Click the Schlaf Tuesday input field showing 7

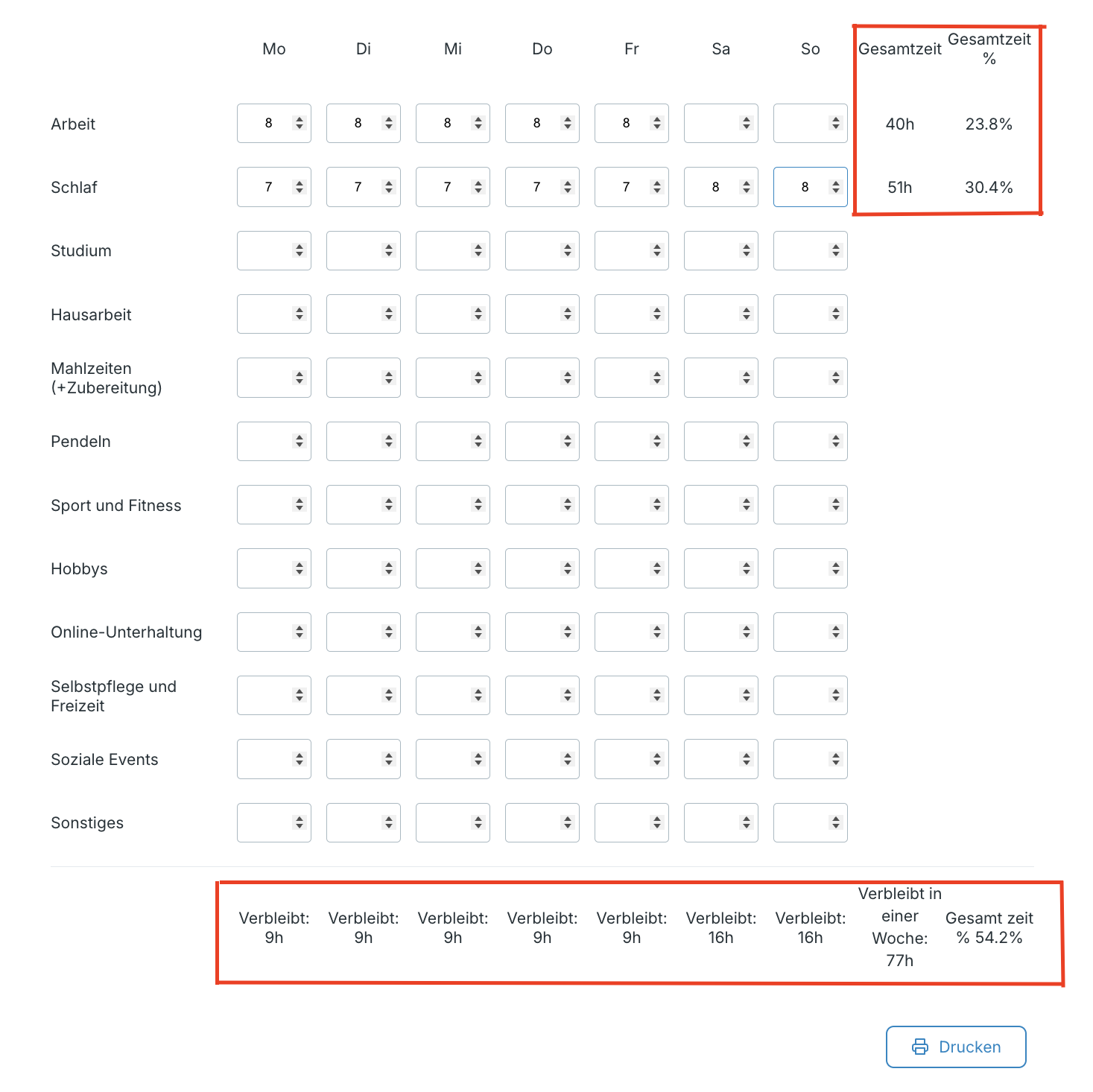363,187
